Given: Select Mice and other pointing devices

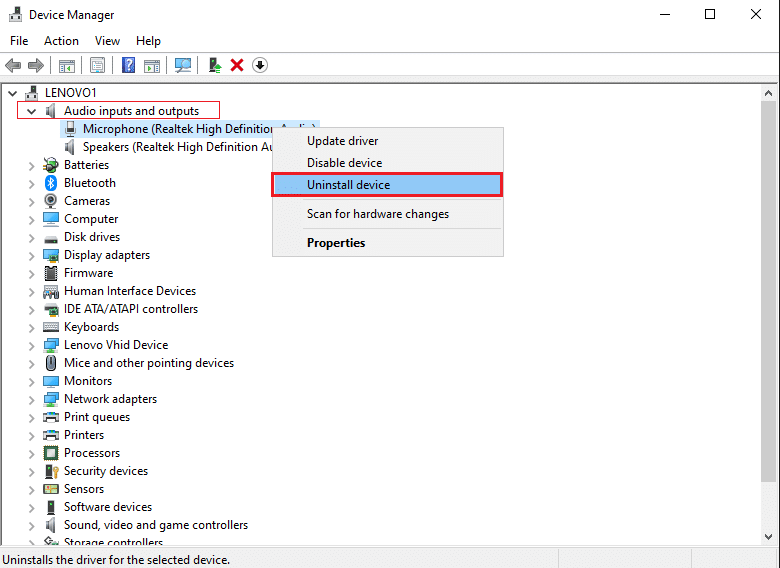Looking at the screenshot, I should pos(148,363).
